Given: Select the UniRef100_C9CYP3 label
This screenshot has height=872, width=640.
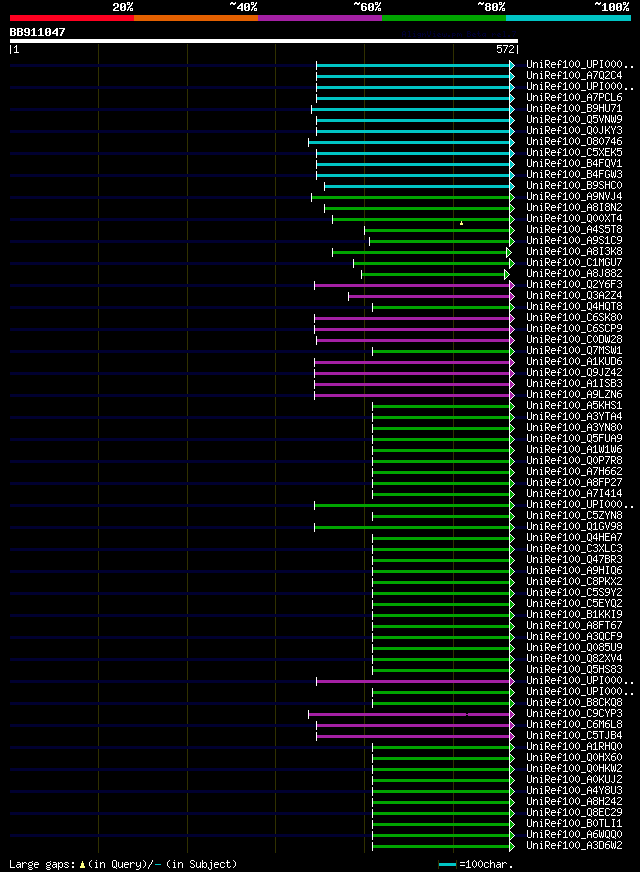Looking at the screenshot, I should coord(574,714).
